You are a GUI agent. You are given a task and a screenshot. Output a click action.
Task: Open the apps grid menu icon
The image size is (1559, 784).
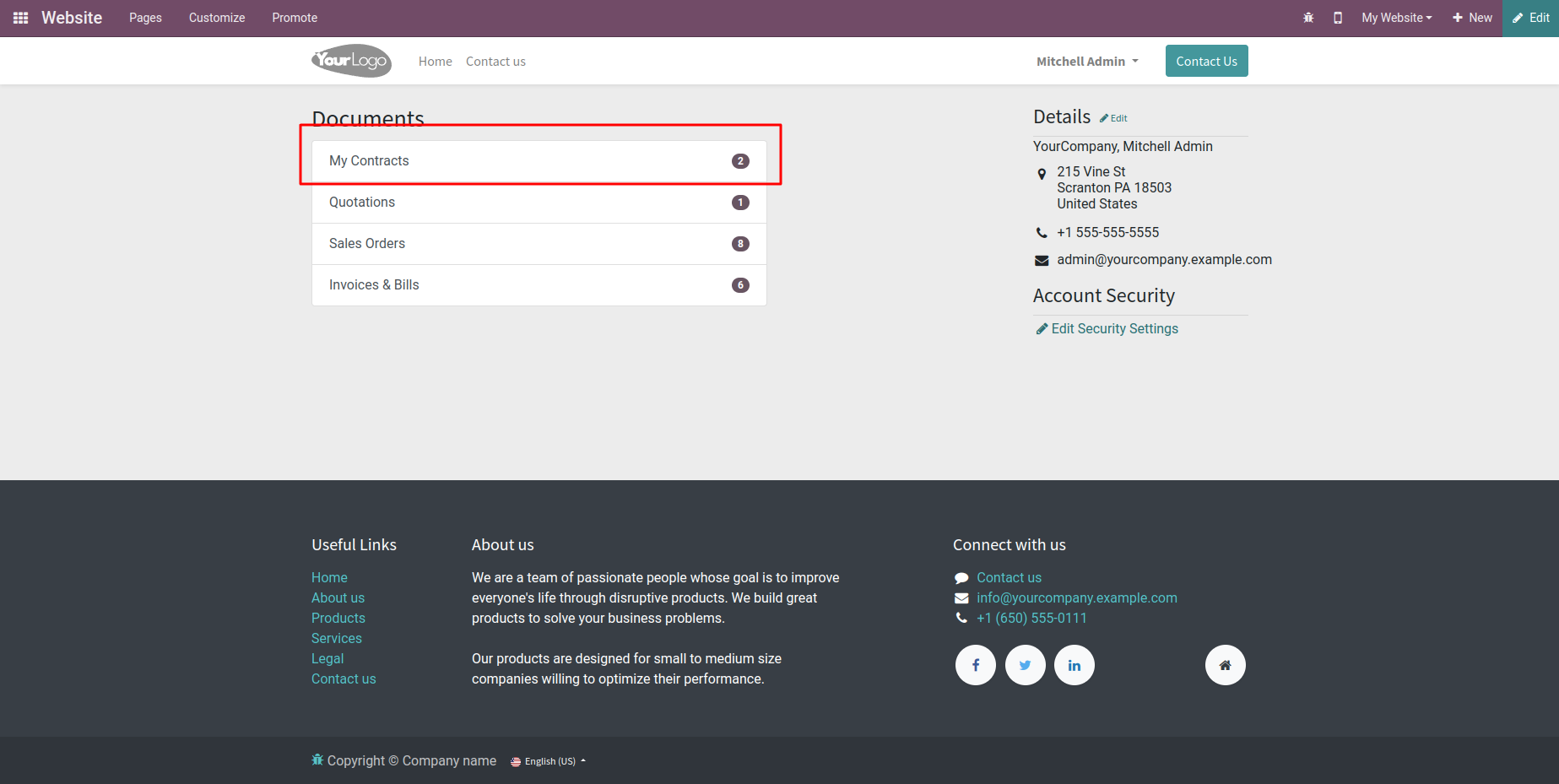pos(21,18)
